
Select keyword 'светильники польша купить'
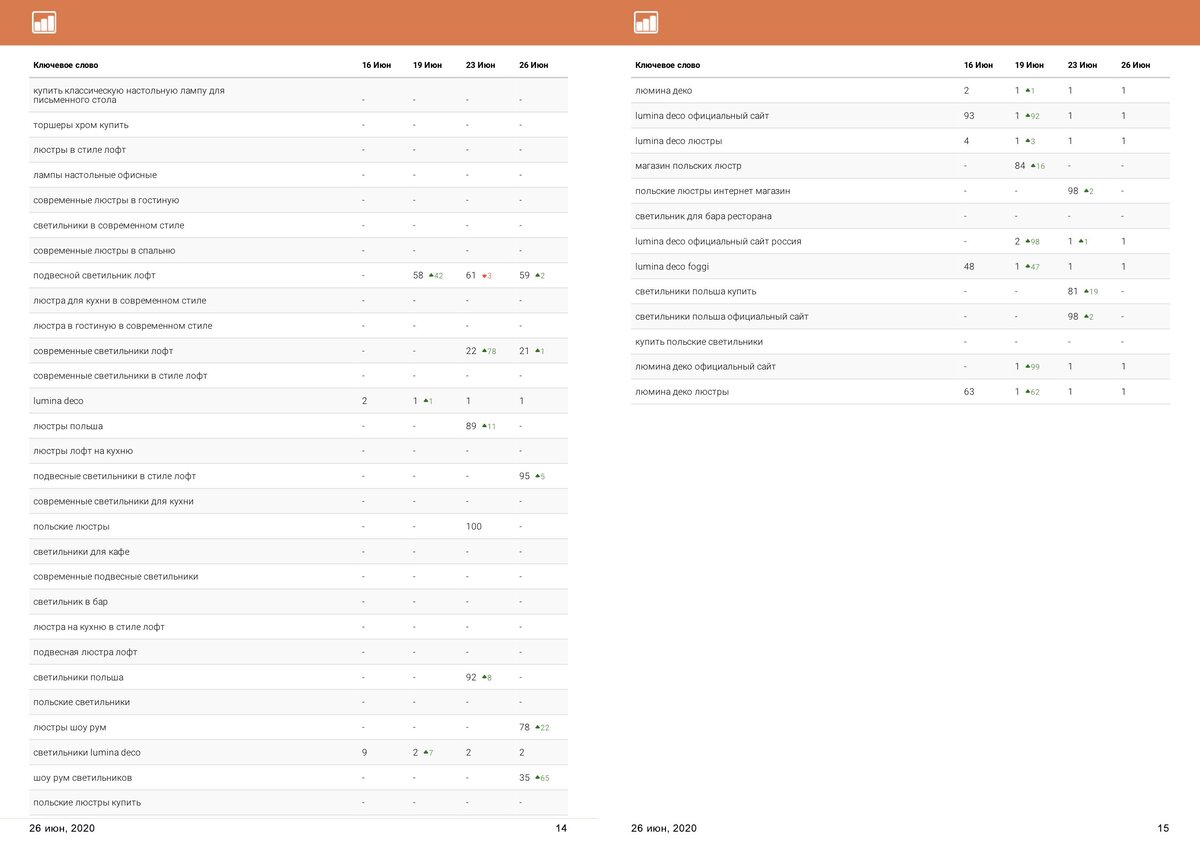click(695, 291)
